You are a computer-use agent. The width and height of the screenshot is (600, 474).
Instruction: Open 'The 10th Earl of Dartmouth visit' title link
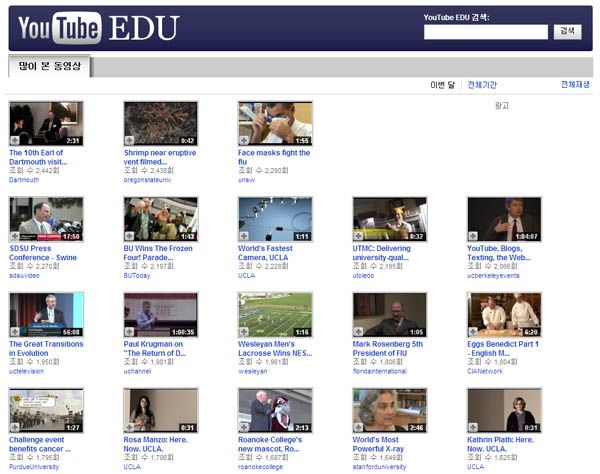38,157
